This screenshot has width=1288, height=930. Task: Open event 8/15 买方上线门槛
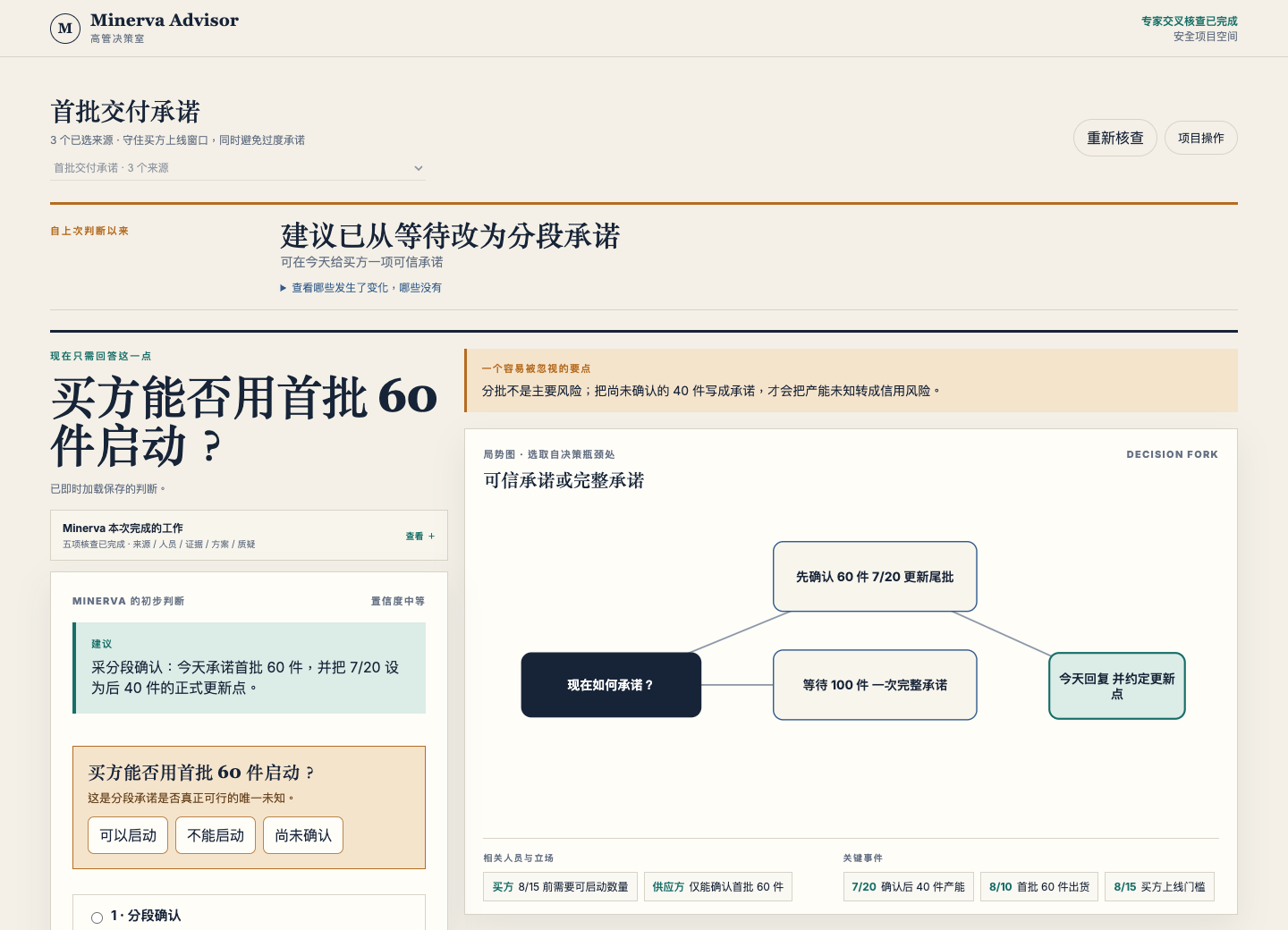[1160, 887]
